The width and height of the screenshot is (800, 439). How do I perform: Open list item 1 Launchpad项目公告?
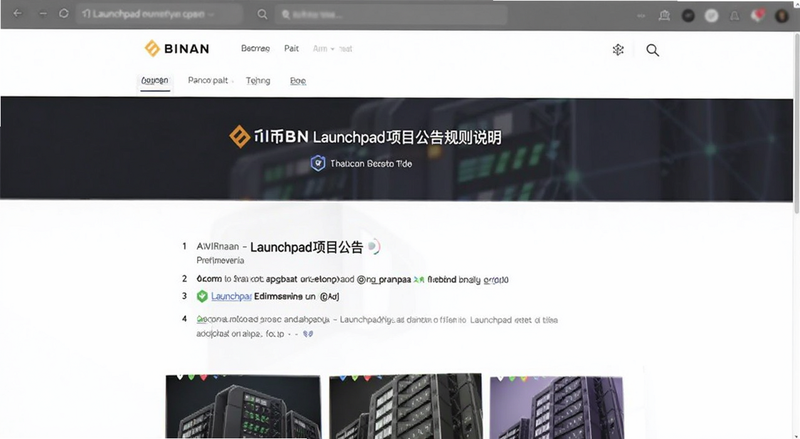pyautogui.click(x=306, y=247)
